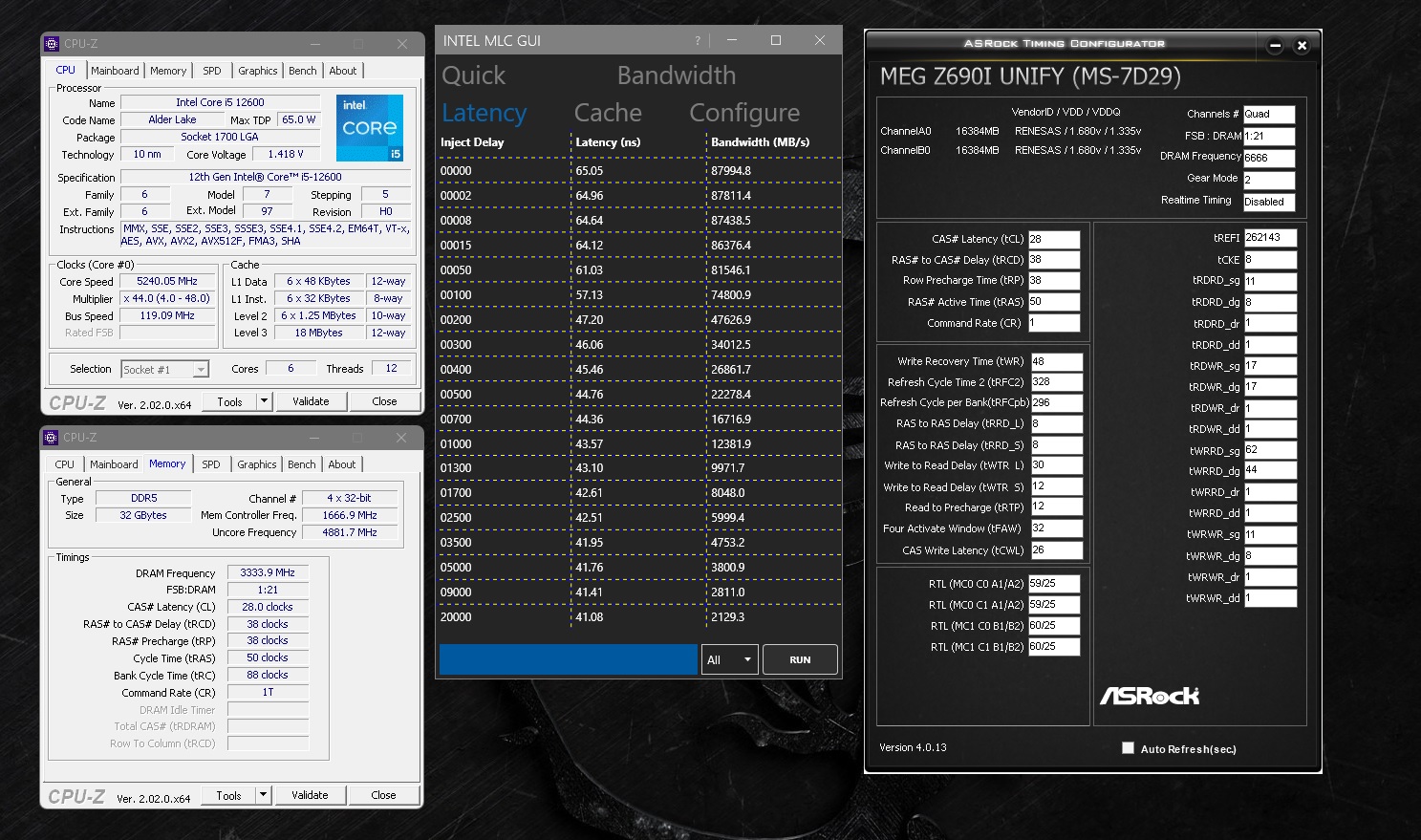Enable the Auto Refresh(sec) checkbox
1421x840 pixels.
click(1129, 748)
